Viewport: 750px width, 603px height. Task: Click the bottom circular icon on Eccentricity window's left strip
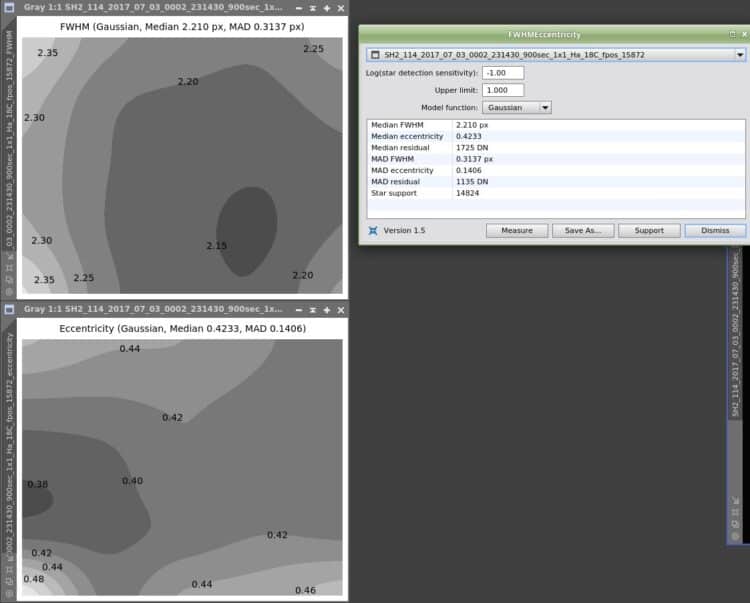click(9, 593)
